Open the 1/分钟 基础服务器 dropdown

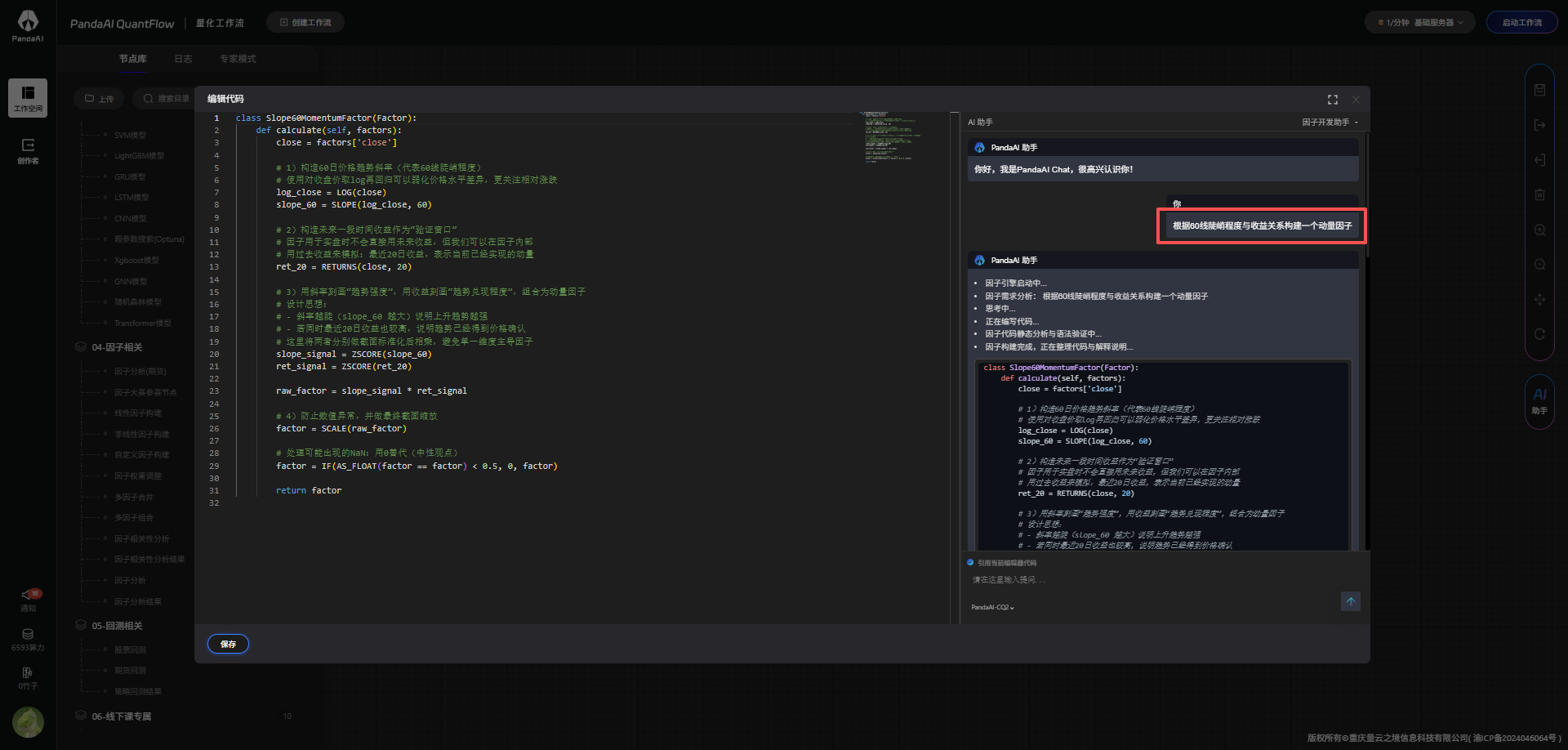coord(1419,23)
